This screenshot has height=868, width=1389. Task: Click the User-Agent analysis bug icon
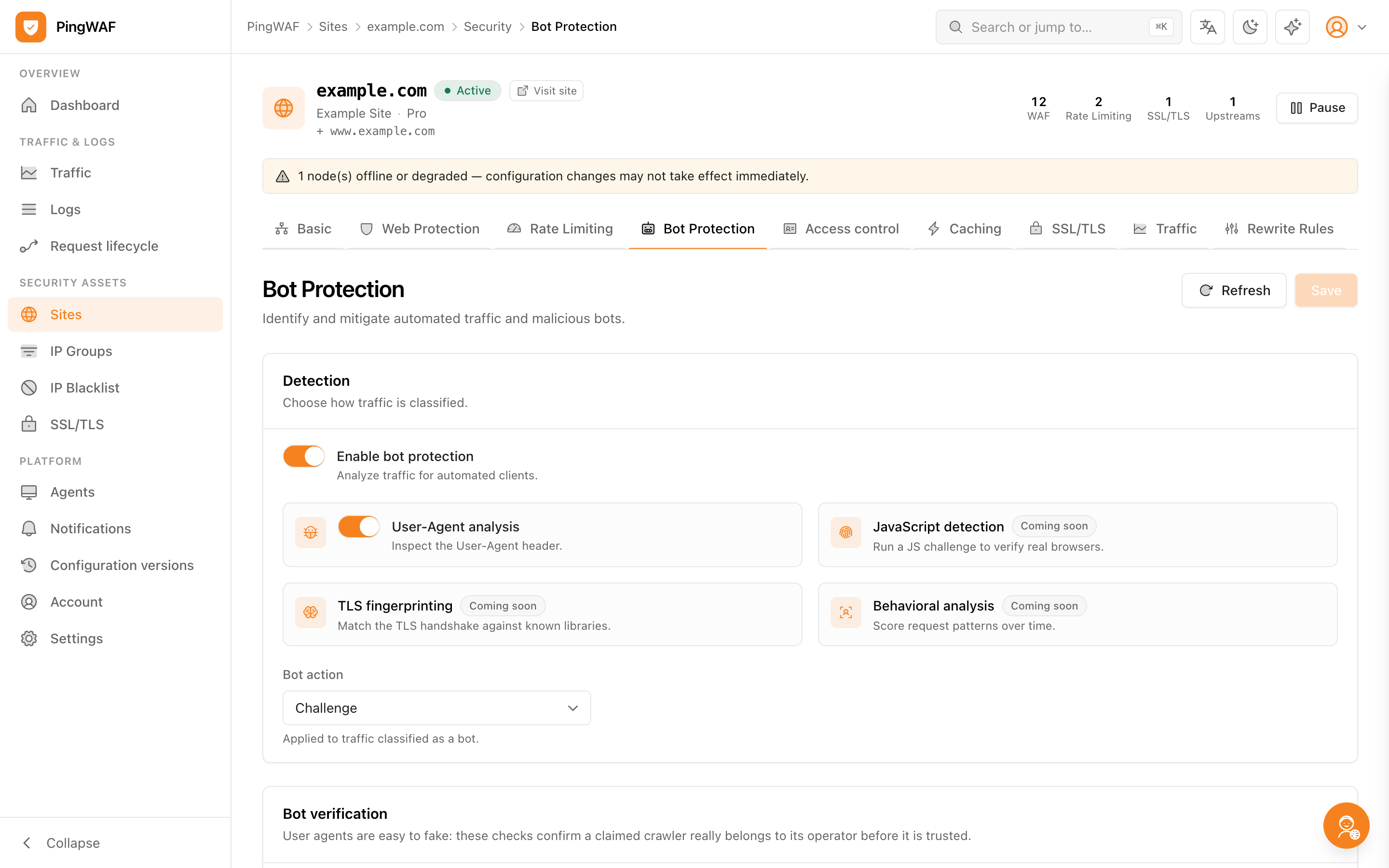click(311, 533)
